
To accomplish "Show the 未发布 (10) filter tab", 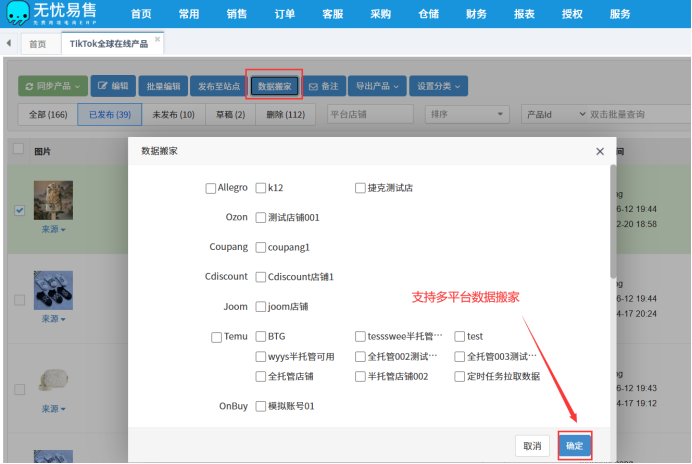I will click(173, 115).
